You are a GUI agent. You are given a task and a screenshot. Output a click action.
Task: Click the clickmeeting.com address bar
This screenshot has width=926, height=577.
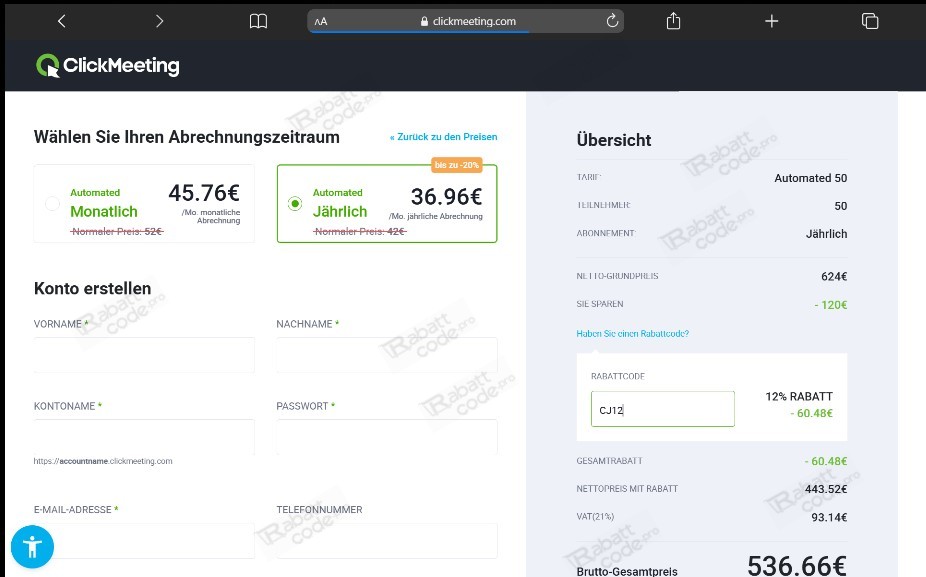[465, 21]
